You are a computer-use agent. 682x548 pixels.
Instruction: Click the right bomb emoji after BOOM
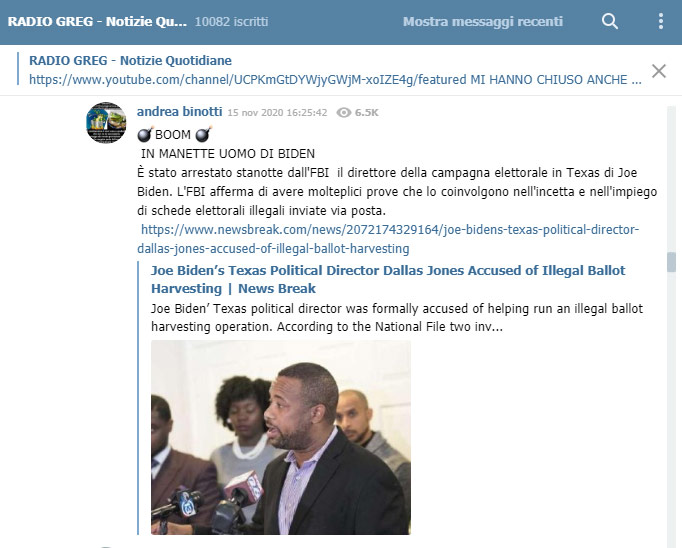click(203, 134)
